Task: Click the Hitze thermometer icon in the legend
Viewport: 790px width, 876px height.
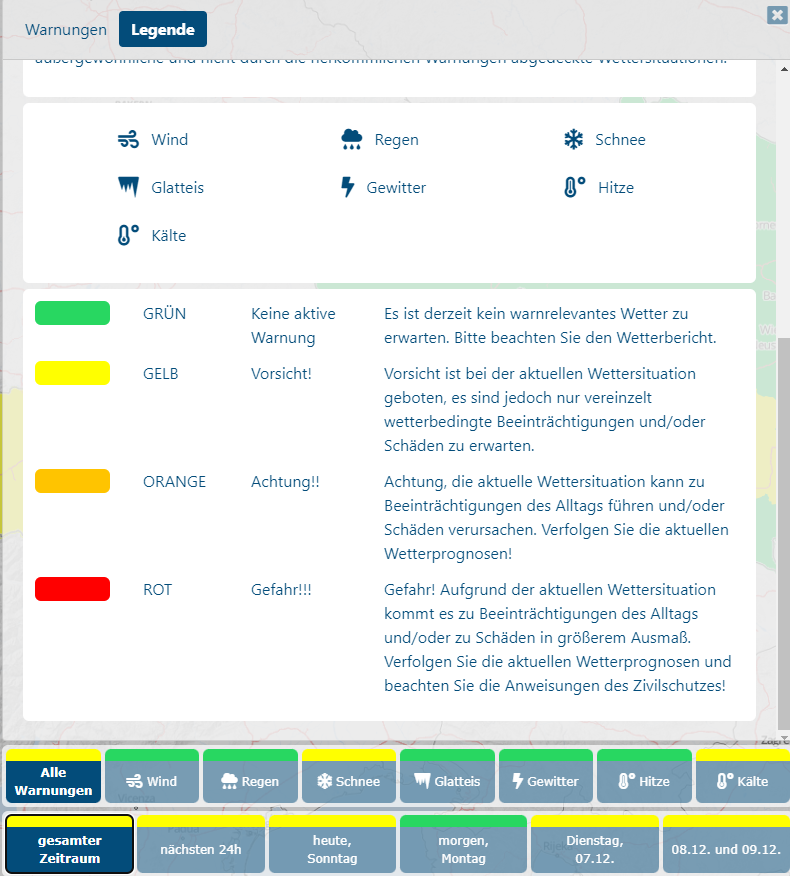Action: pos(574,187)
